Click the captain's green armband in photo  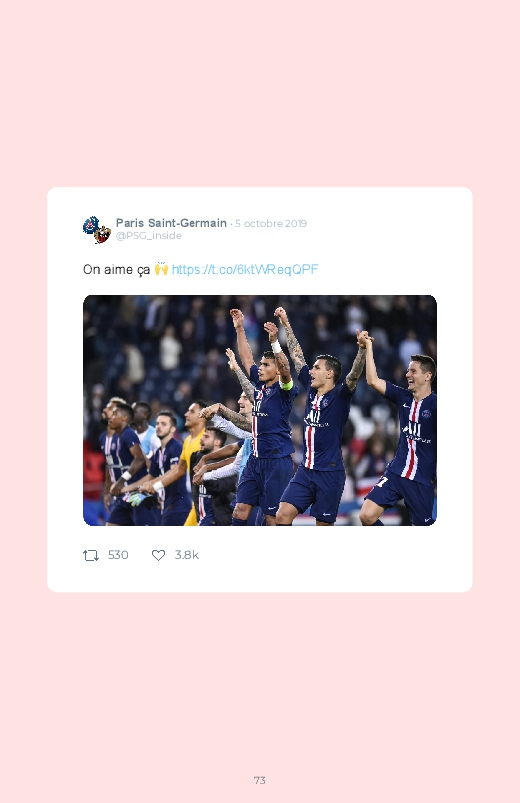click(286, 384)
